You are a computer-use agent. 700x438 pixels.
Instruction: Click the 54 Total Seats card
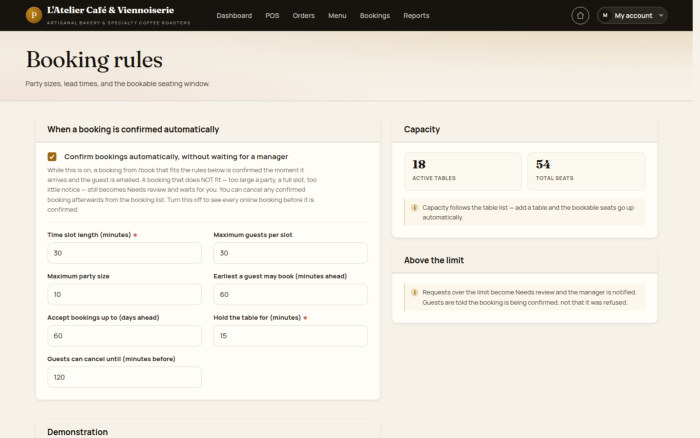pyautogui.click(x=586, y=171)
